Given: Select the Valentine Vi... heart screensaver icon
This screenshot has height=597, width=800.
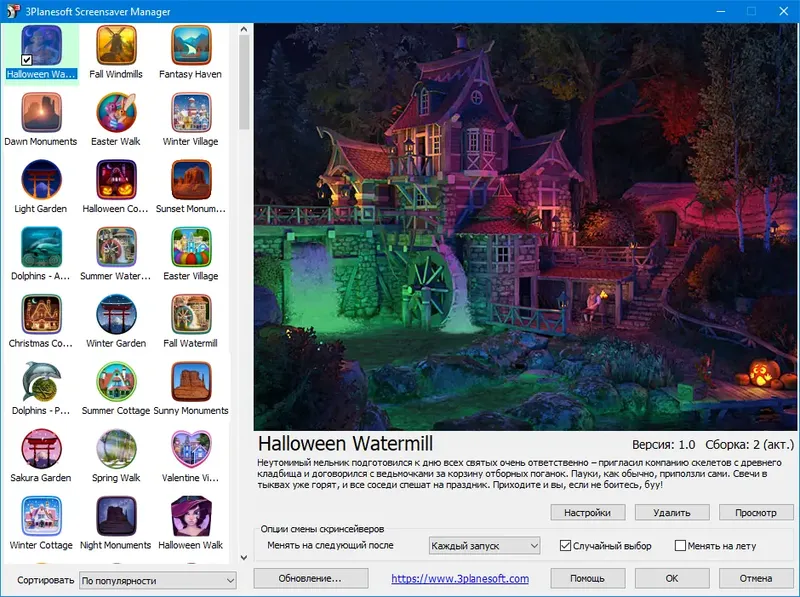Looking at the screenshot, I should point(191,449).
